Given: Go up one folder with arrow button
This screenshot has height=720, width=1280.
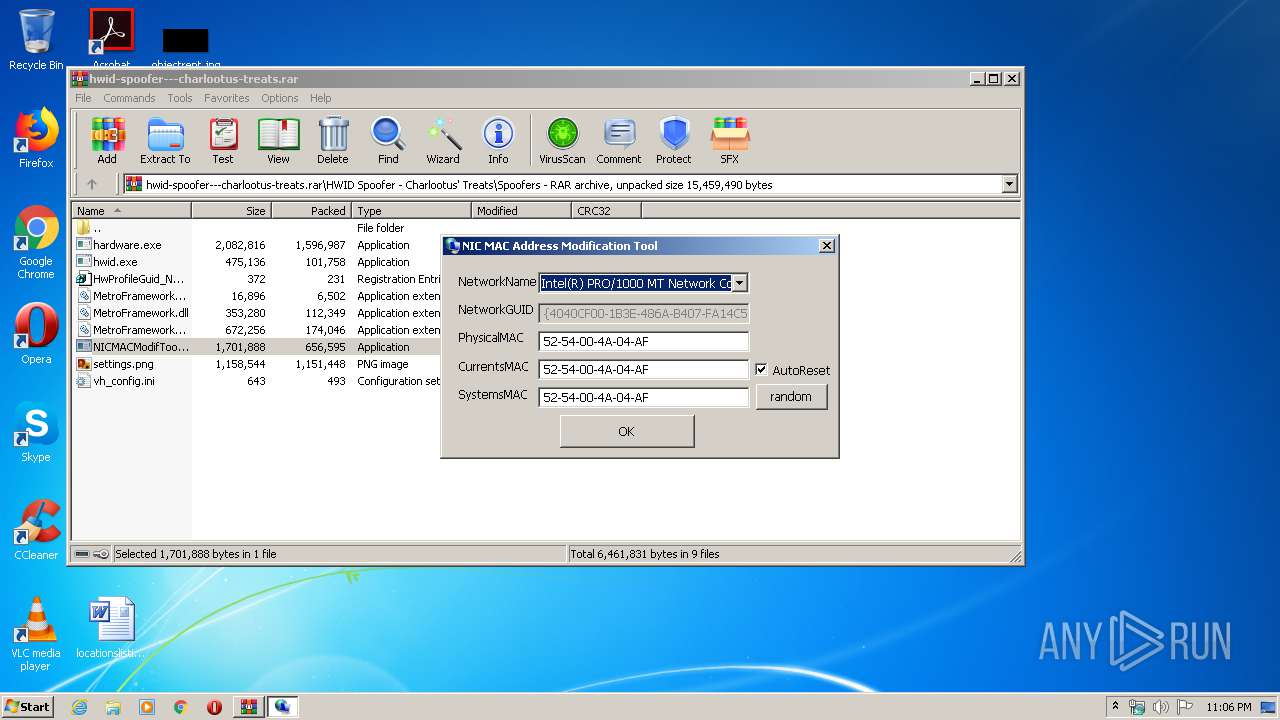Looking at the screenshot, I should tap(92, 184).
